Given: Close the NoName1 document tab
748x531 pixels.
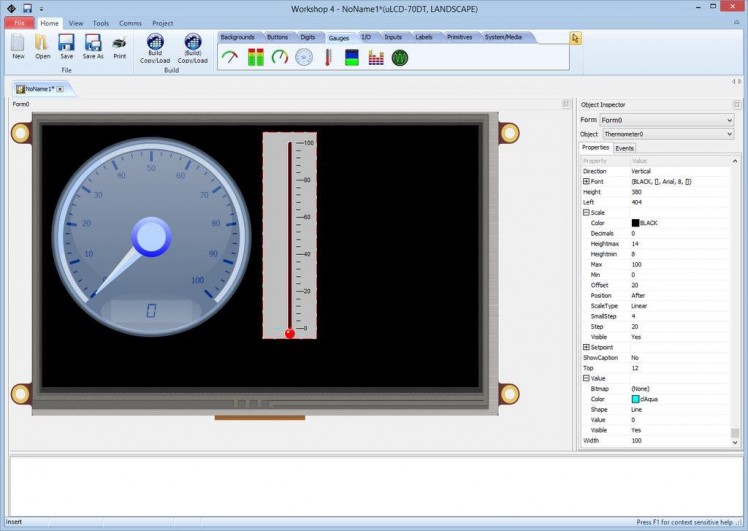Looking at the screenshot, I should [x=60, y=89].
